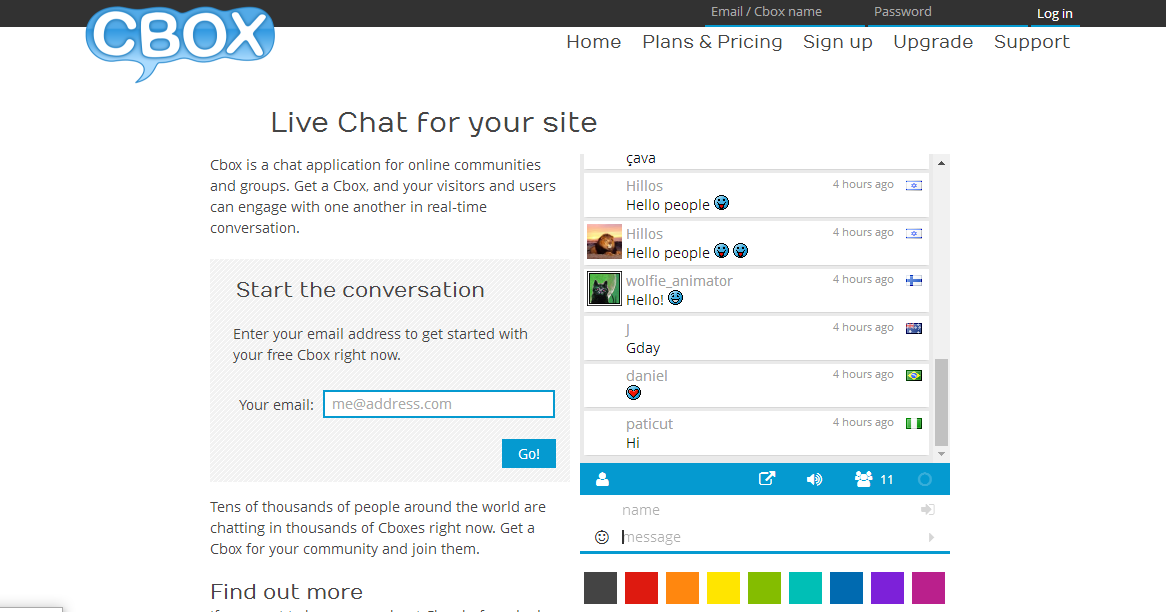Go to the Support section
The width and height of the screenshot is (1166, 612).
point(1032,42)
